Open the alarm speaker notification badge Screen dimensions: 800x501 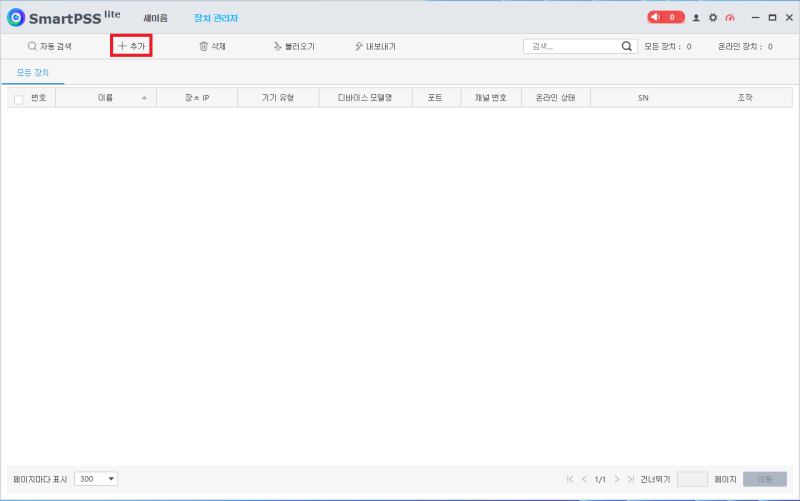[x=665, y=17]
